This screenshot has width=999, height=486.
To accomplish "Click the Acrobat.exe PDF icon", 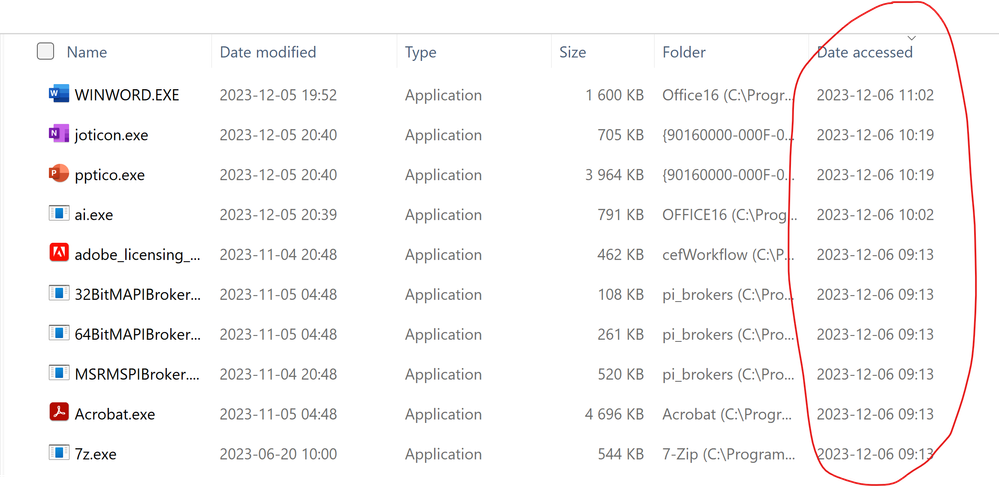I will coord(57,414).
